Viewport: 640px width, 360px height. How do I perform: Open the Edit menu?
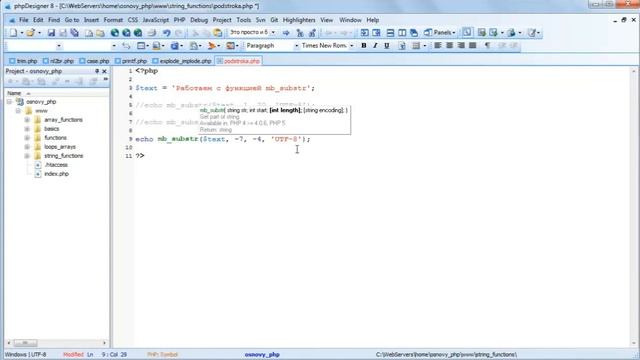(38, 20)
